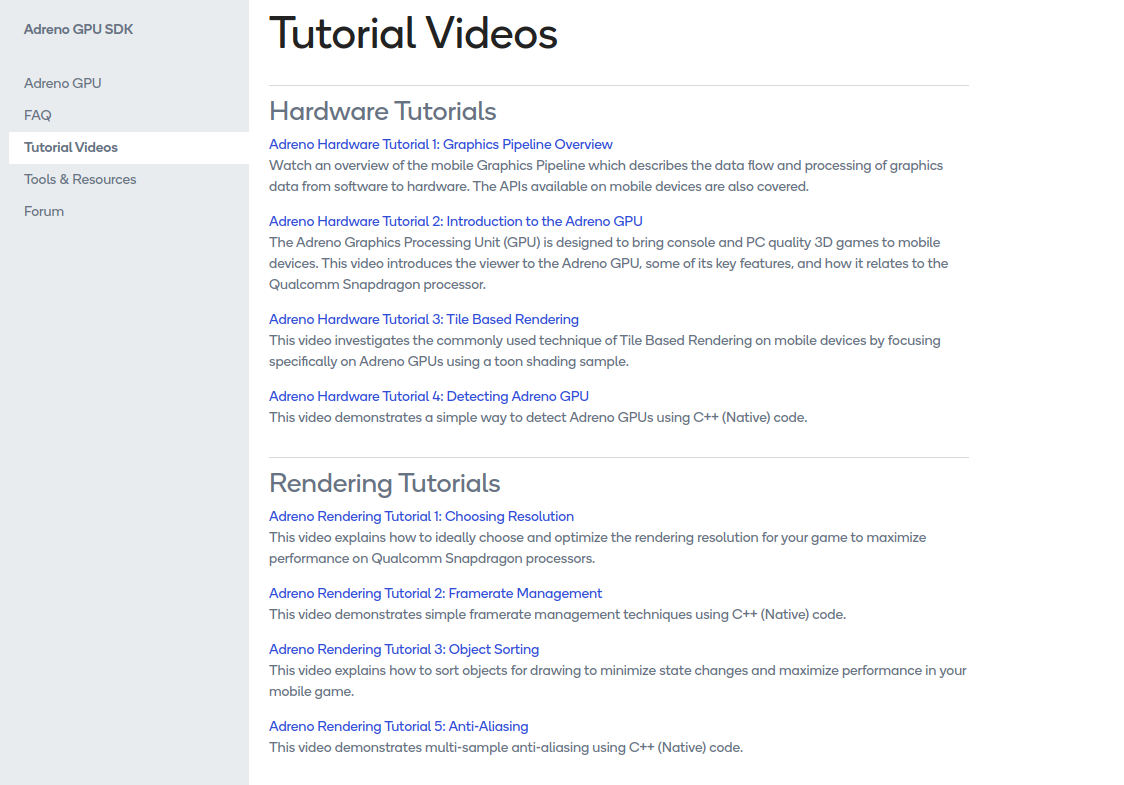Open Rendering Tutorial 3: Object Sorting
The height and width of the screenshot is (785, 1124).
click(x=404, y=650)
